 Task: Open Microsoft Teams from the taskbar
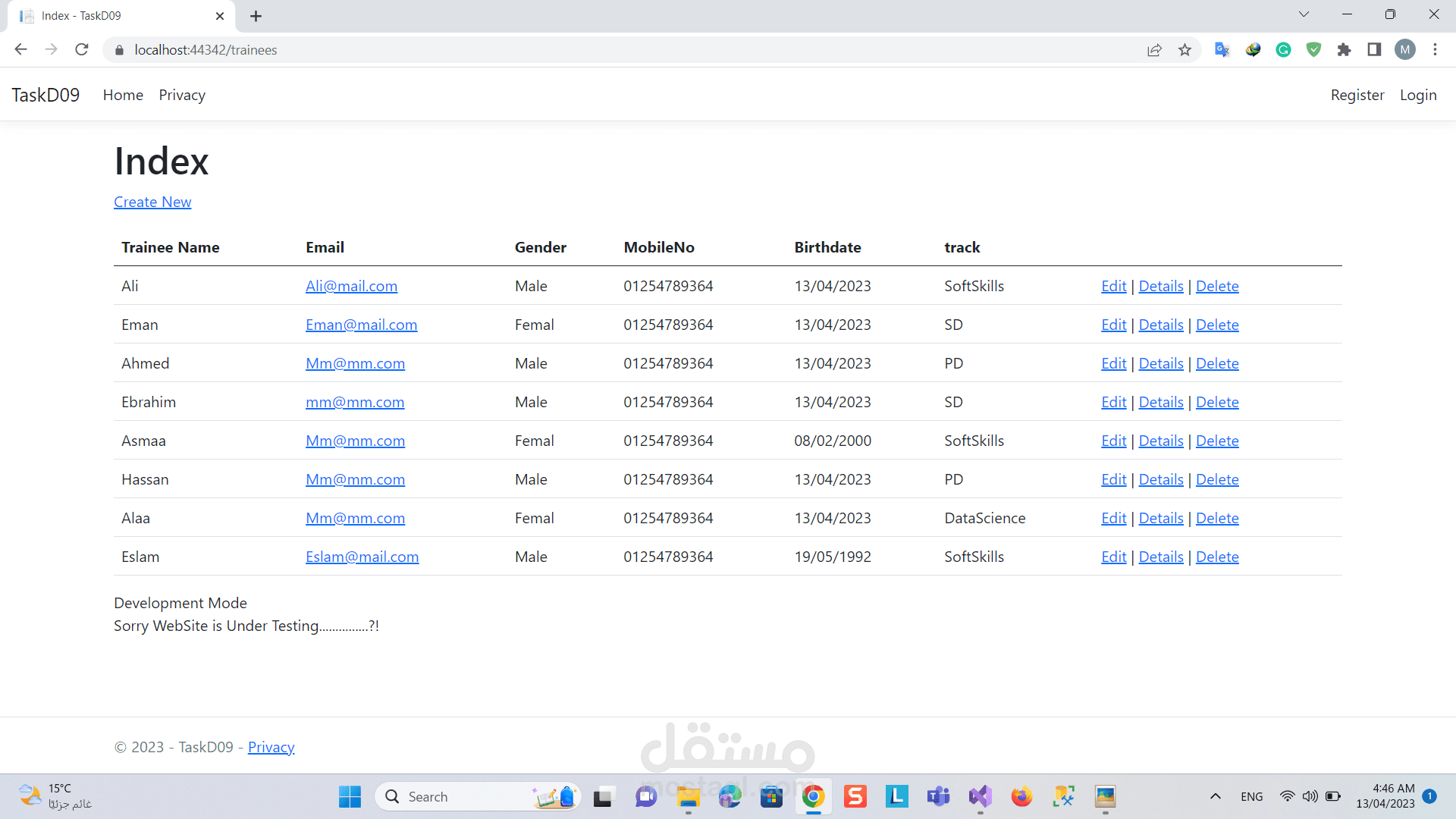point(938,797)
